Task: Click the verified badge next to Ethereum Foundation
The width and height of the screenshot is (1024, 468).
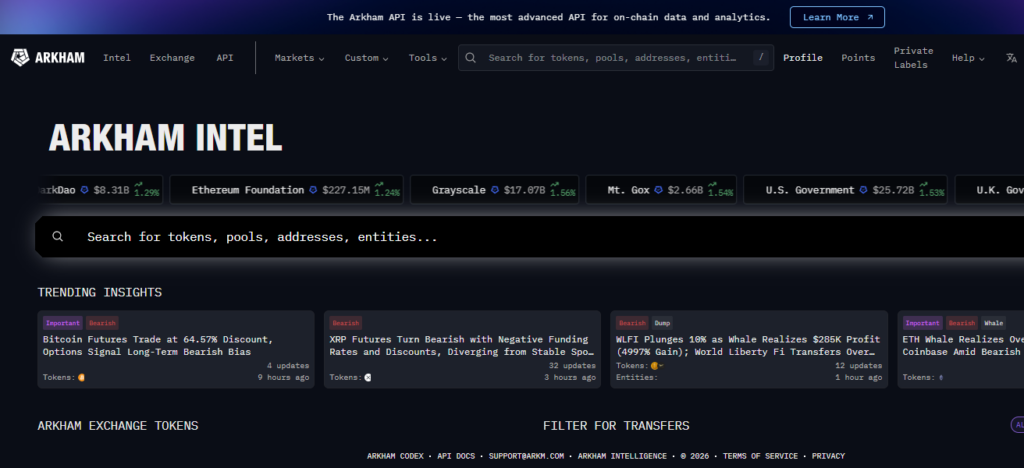Action: coord(313,190)
